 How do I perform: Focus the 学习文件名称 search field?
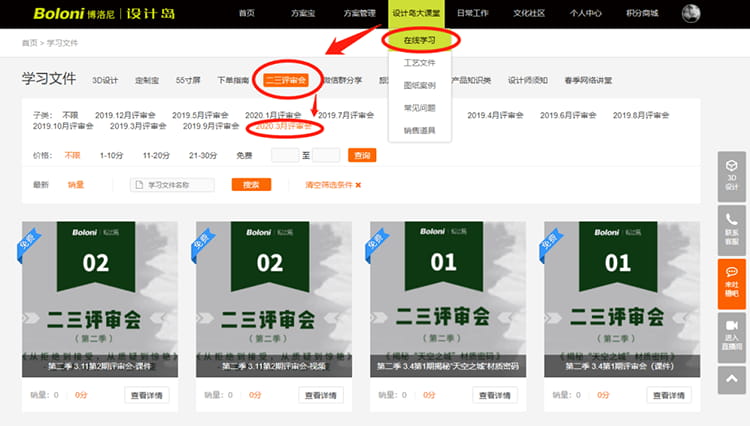(172, 185)
